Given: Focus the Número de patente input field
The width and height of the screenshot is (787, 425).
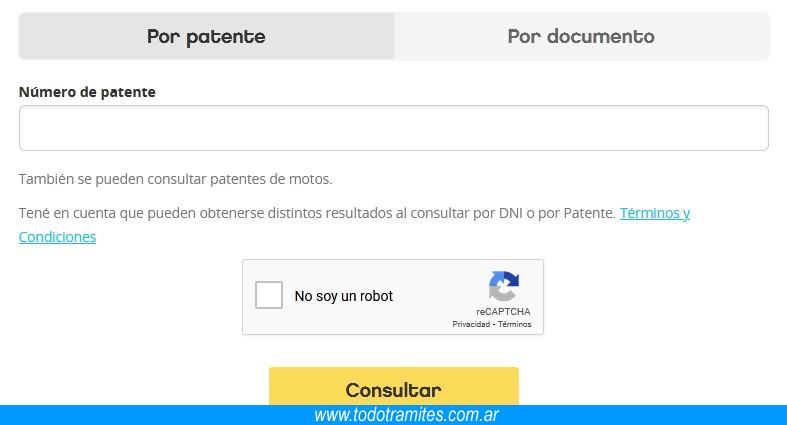Looking at the screenshot, I should pos(393,128).
